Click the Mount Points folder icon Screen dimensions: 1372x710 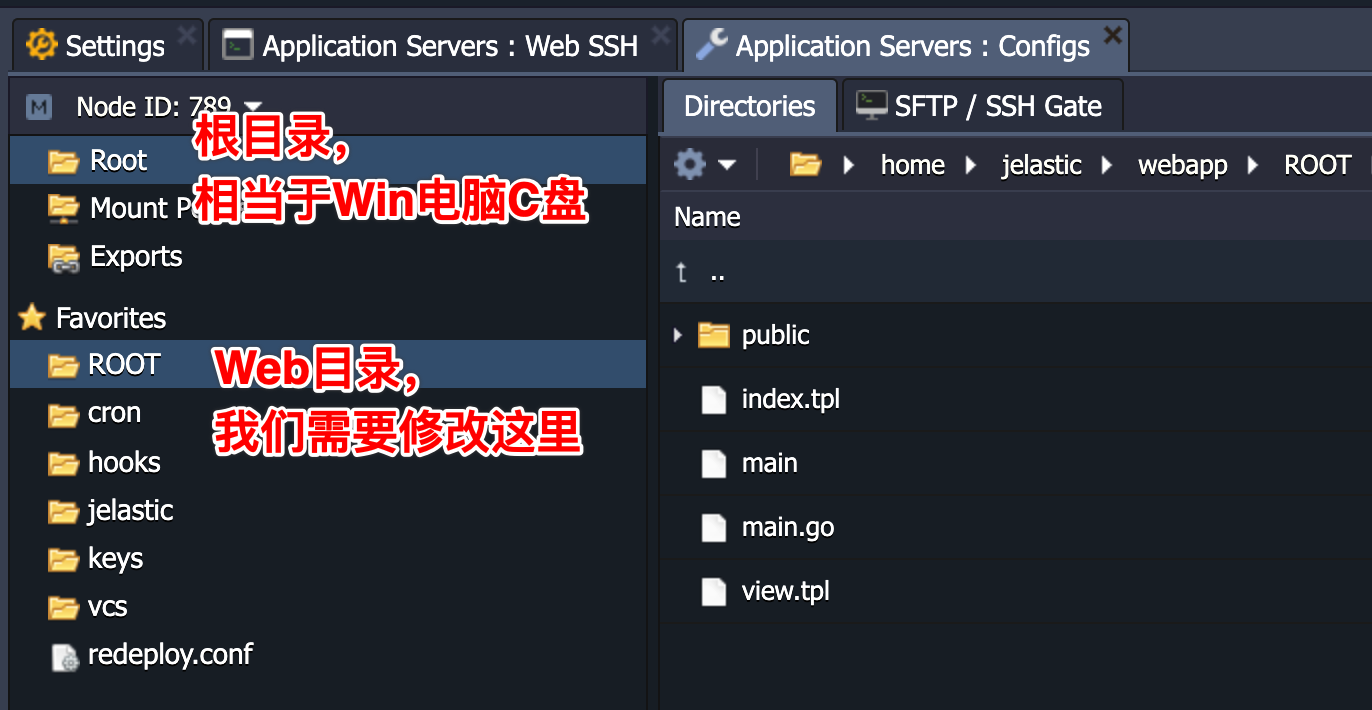[x=64, y=208]
